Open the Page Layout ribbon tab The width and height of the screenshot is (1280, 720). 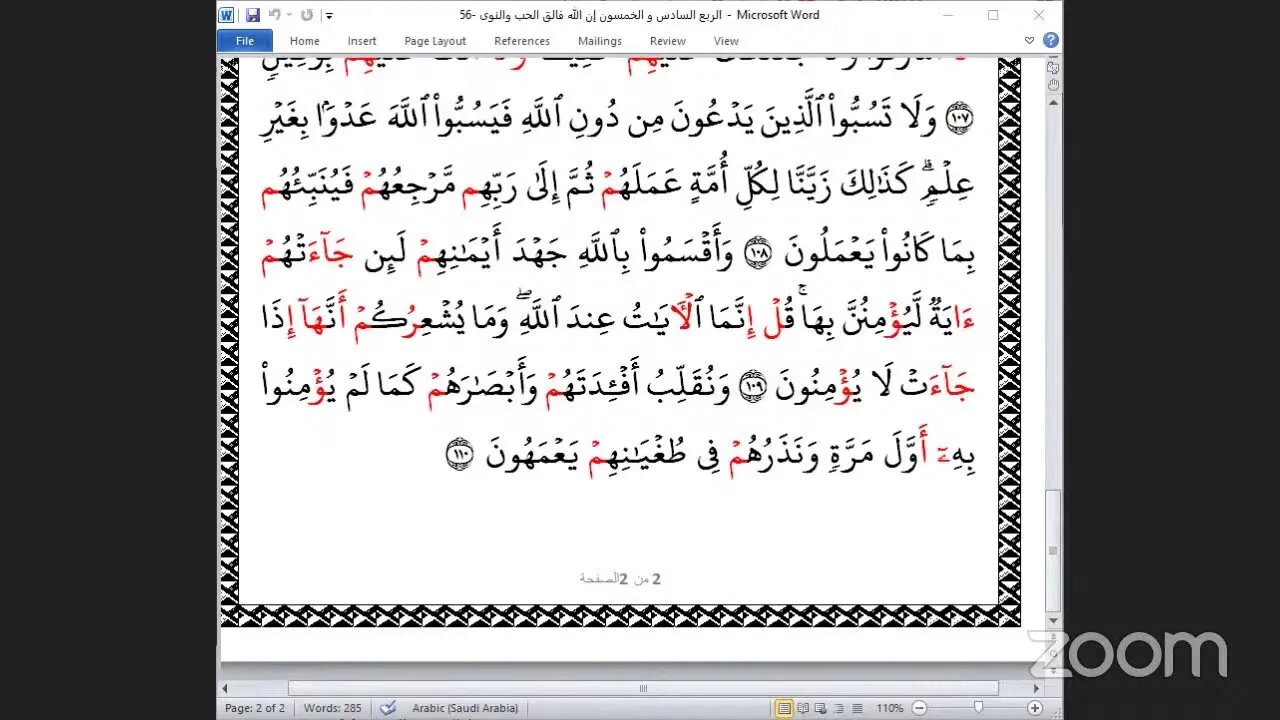point(435,41)
